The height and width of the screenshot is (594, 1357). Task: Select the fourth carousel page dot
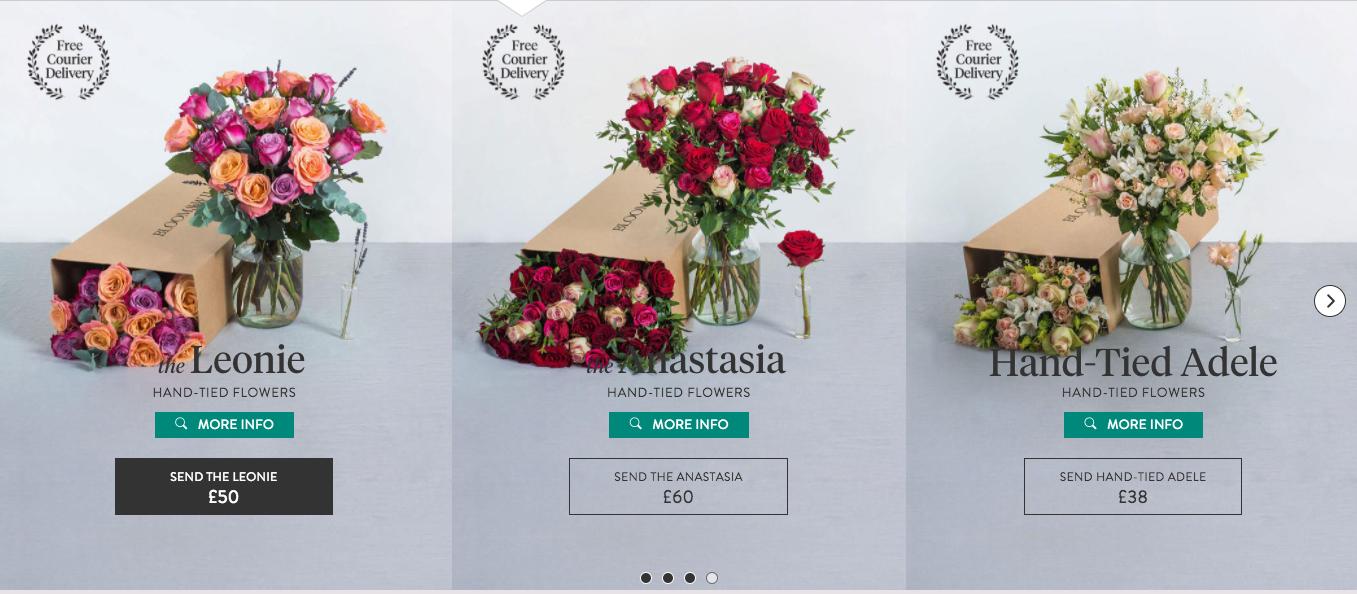(x=712, y=578)
